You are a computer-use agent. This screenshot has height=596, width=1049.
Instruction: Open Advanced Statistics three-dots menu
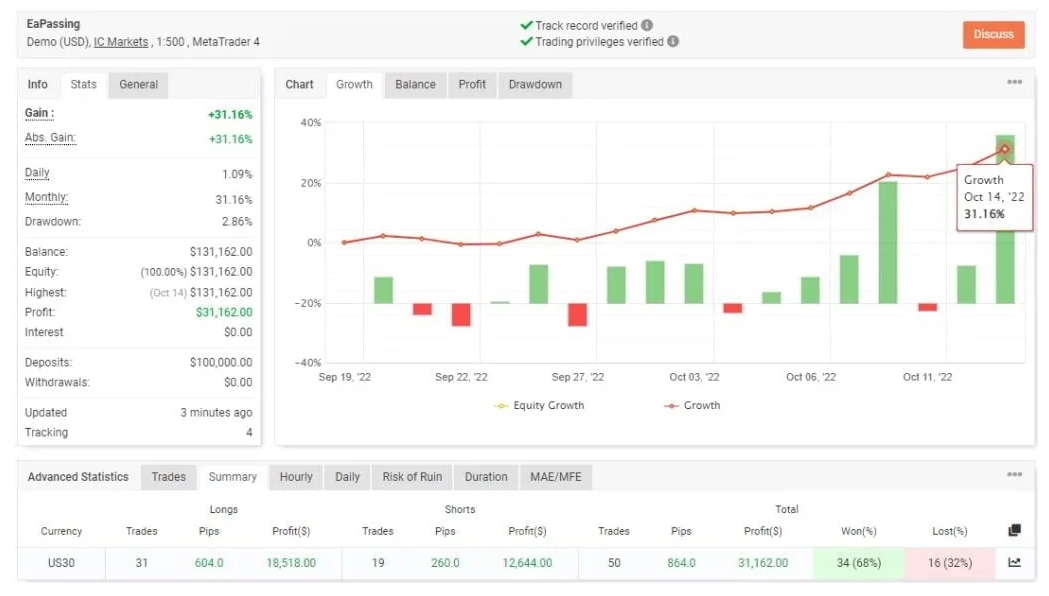[x=1014, y=475]
